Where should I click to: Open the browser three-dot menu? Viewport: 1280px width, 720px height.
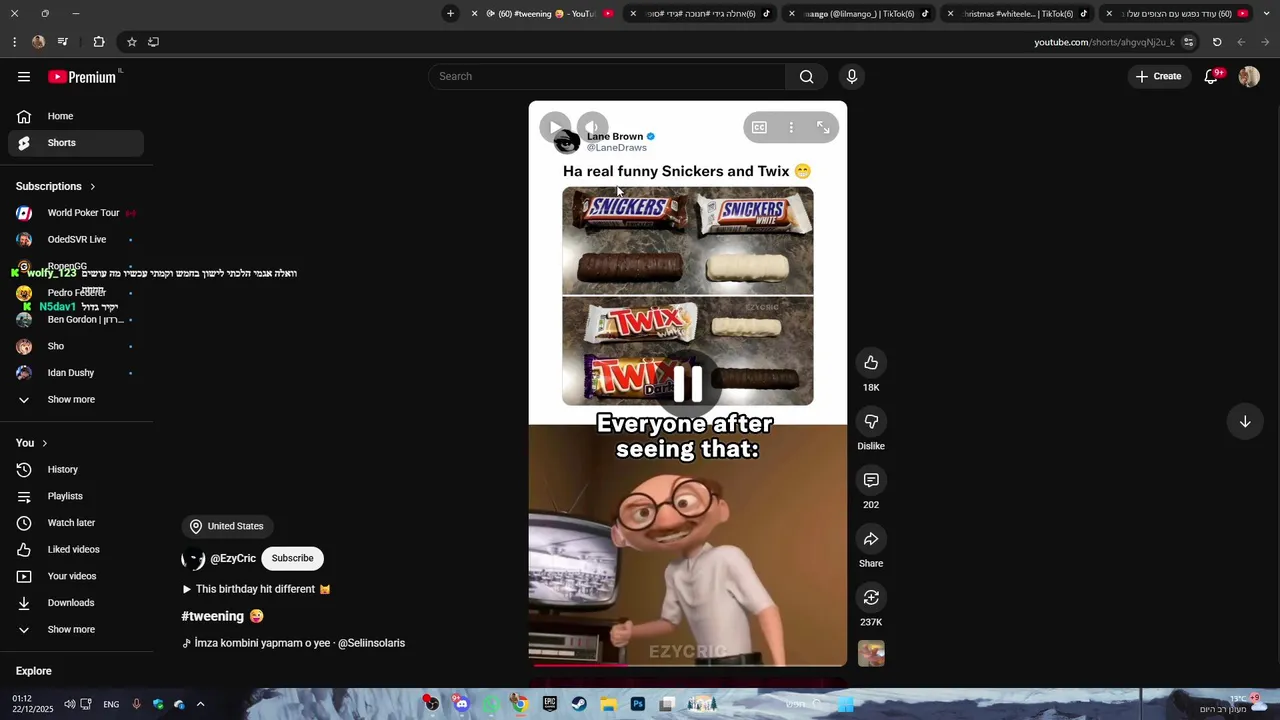[14, 42]
